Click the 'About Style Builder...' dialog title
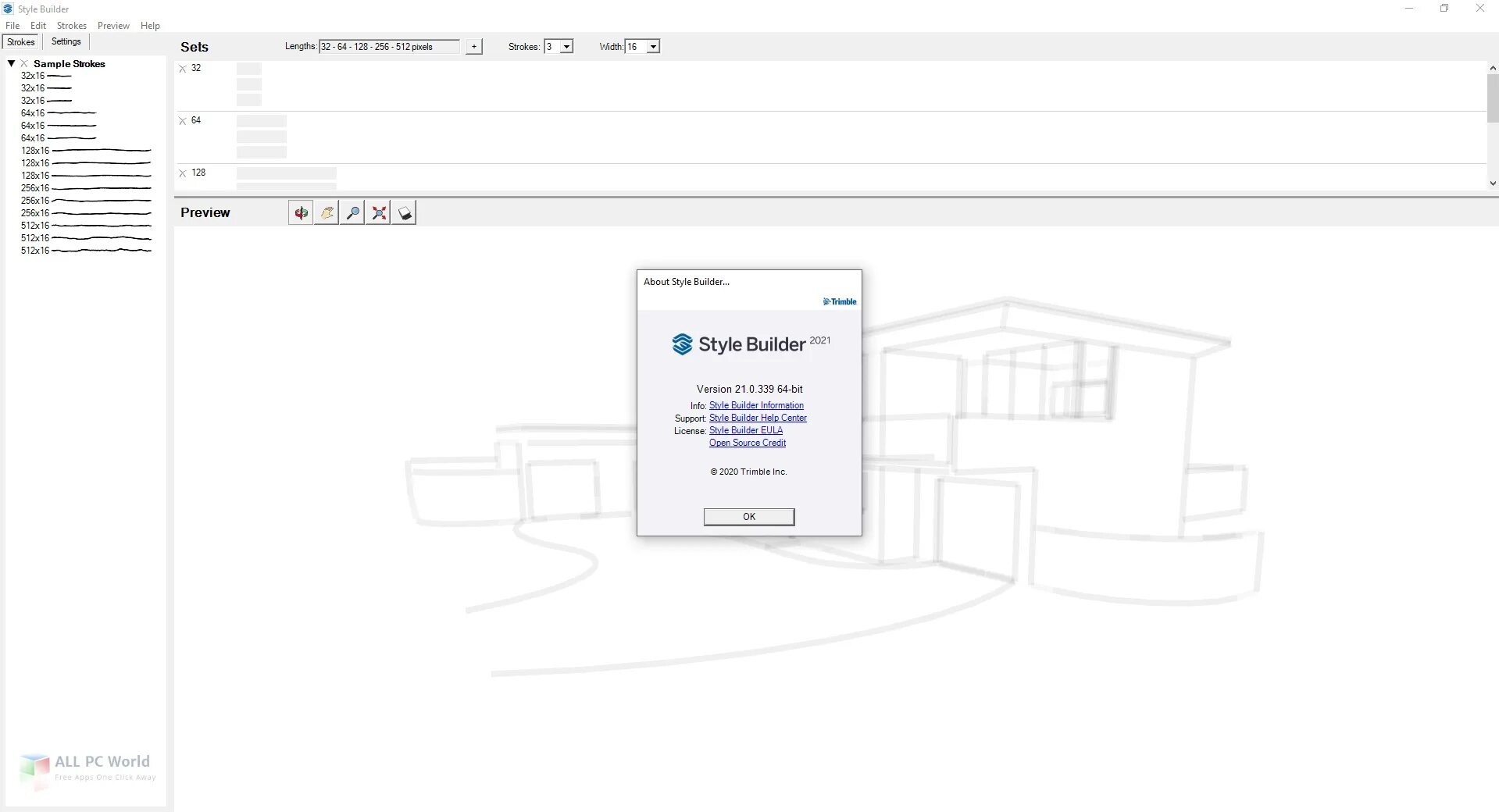 click(687, 282)
